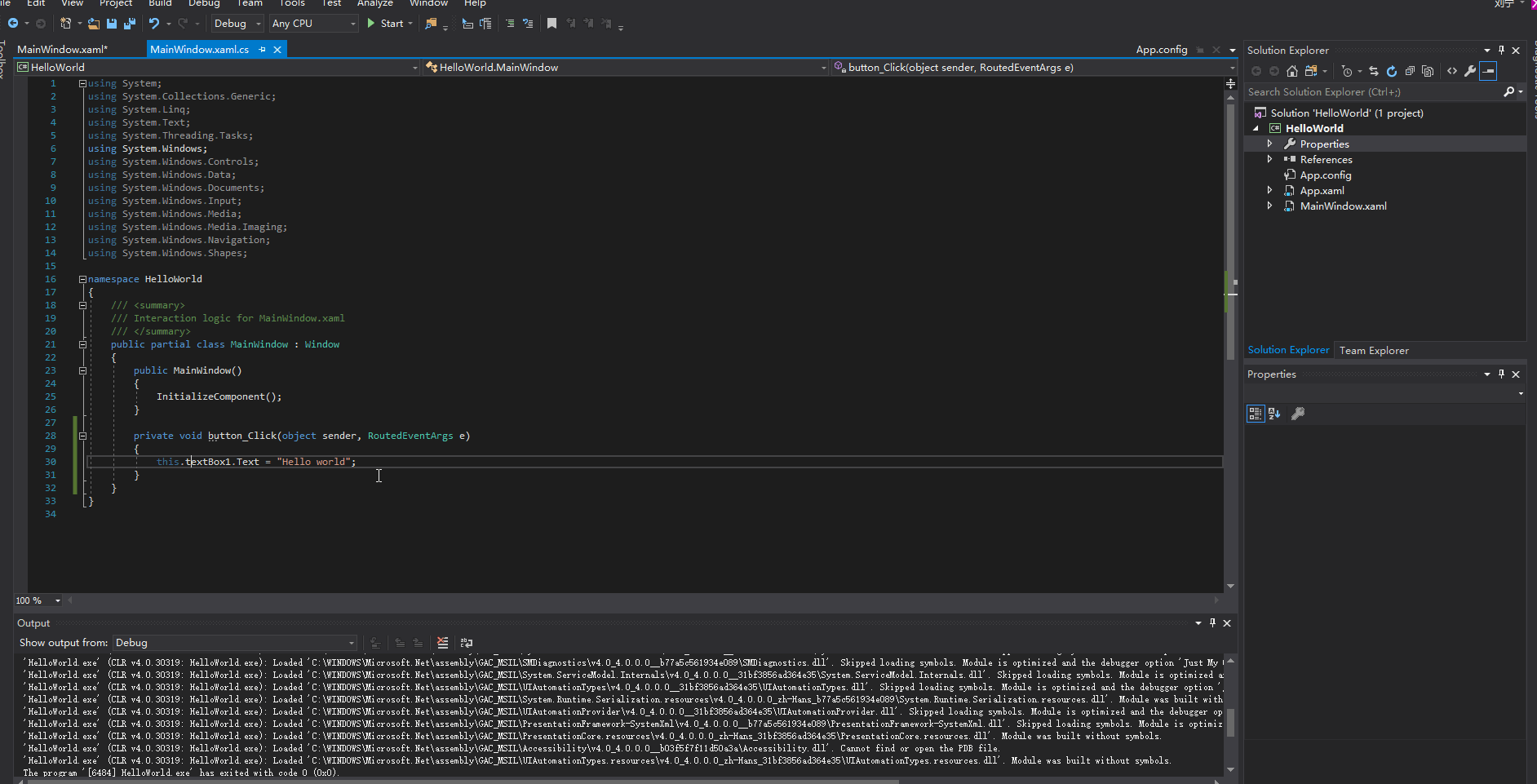The image size is (1537, 784).
Task: Click the editor split-window handle above the scrollbar
Action: [1230, 83]
